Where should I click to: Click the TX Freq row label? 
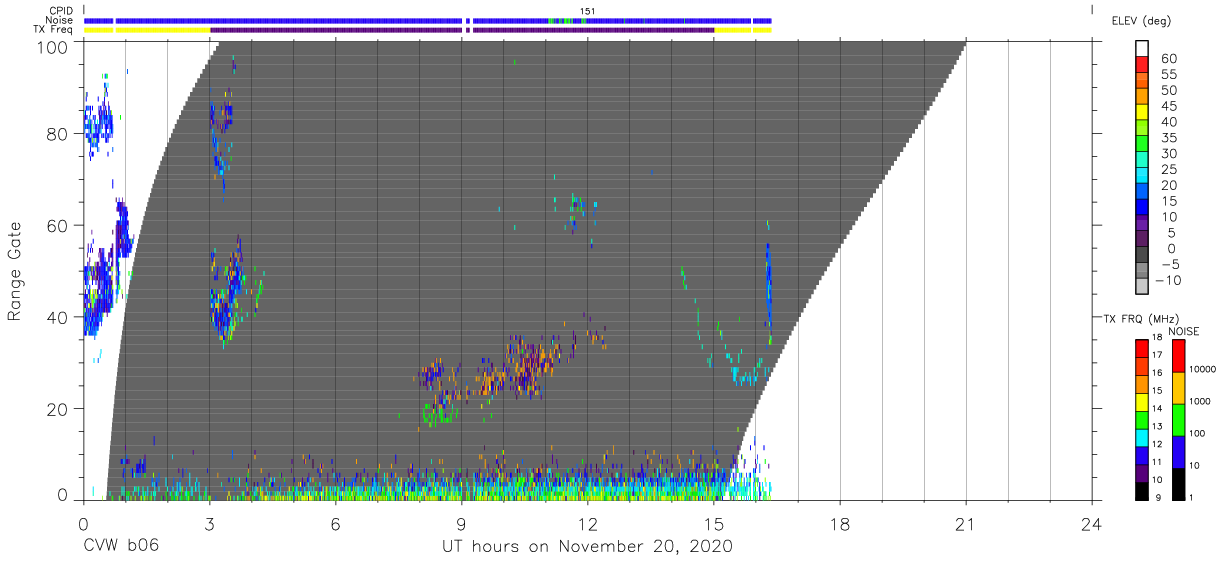(55, 30)
